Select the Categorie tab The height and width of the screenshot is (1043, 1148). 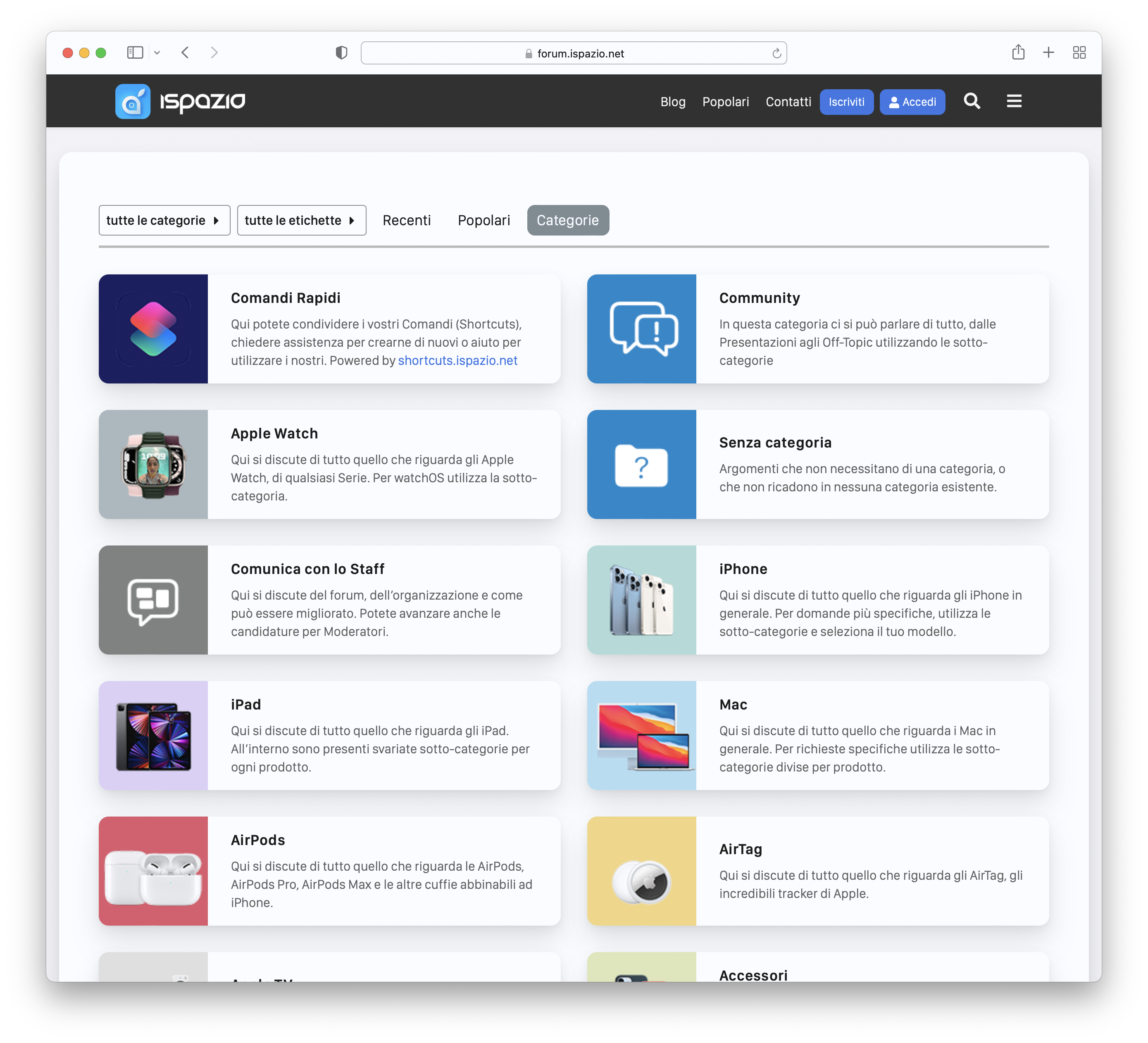[568, 220]
